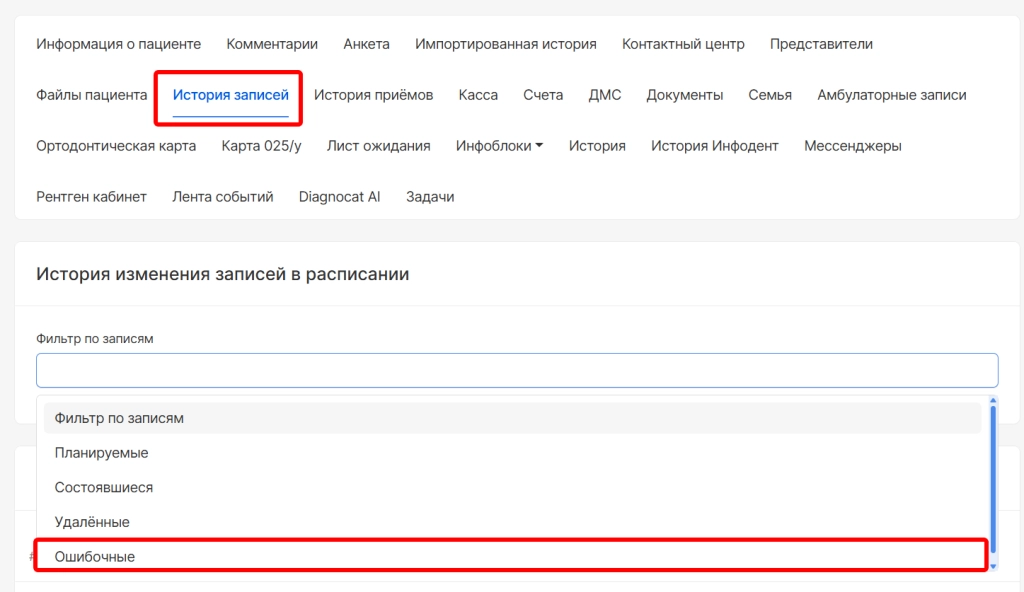This screenshot has height=592, width=1024.
Task: Click the dropdown list scrollbar
Action: (x=992, y=480)
